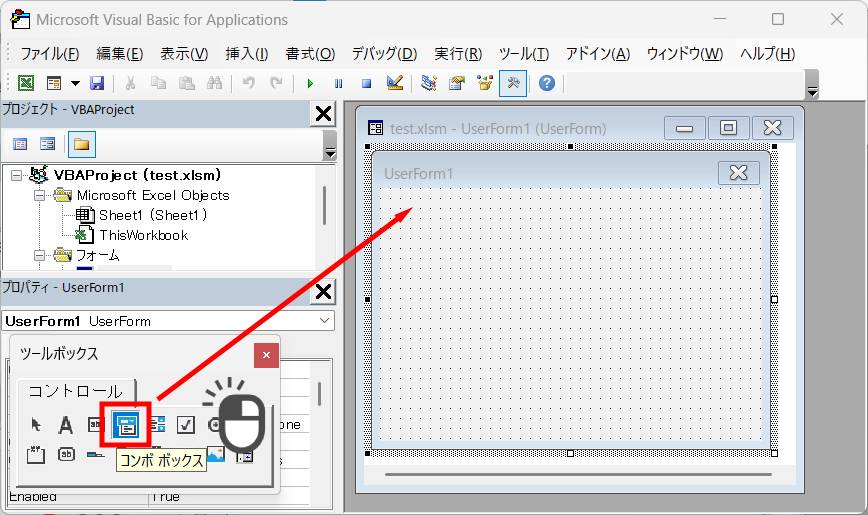The image size is (868, 515).
Task: Click the Break (pause) icon
Action: tap(338, 84)
